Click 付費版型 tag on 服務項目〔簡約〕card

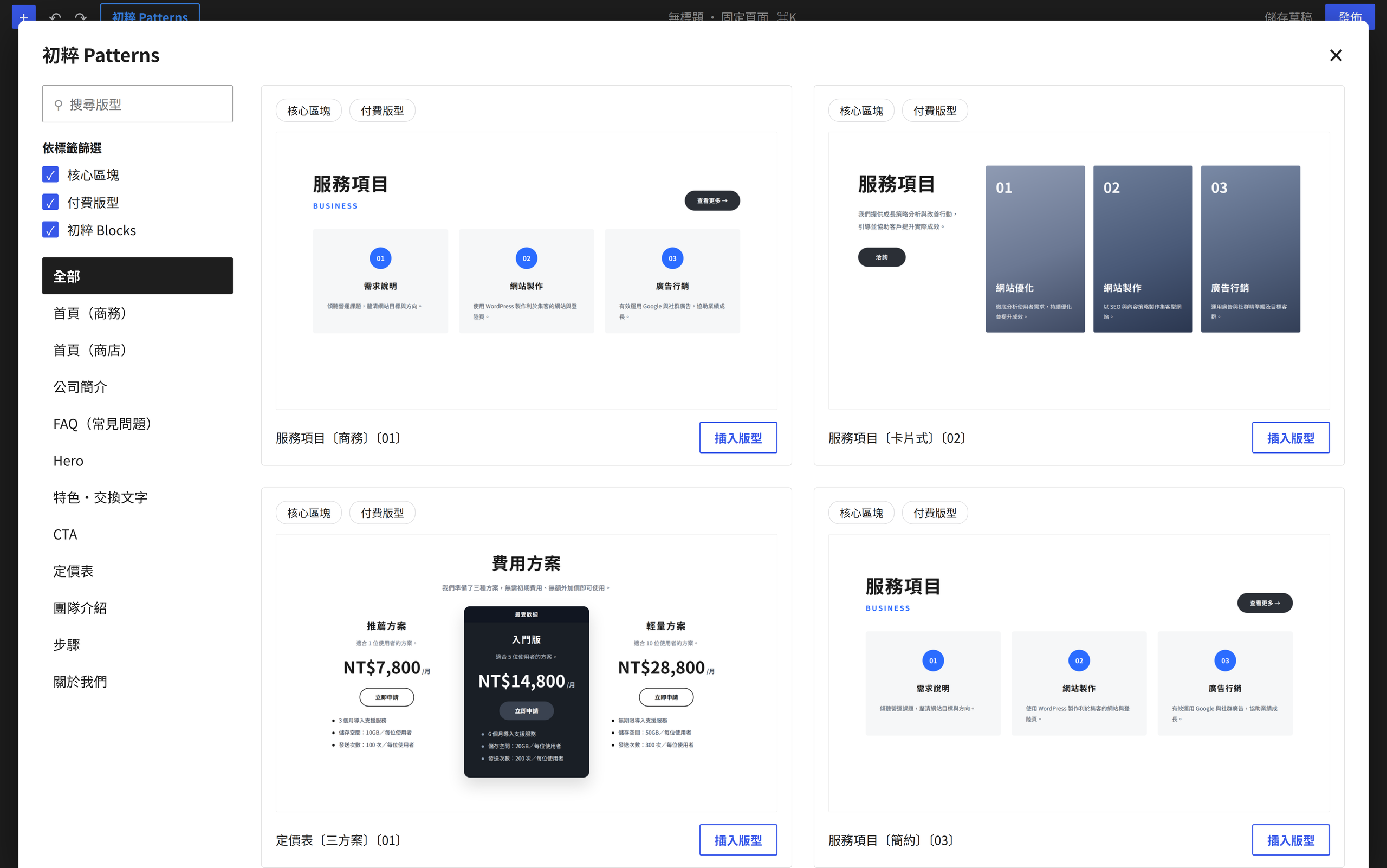[935, 513]
